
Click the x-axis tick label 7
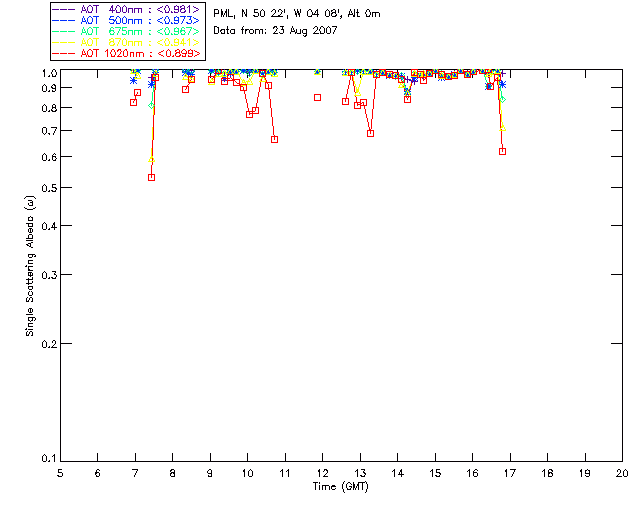(x=135, y=473)
